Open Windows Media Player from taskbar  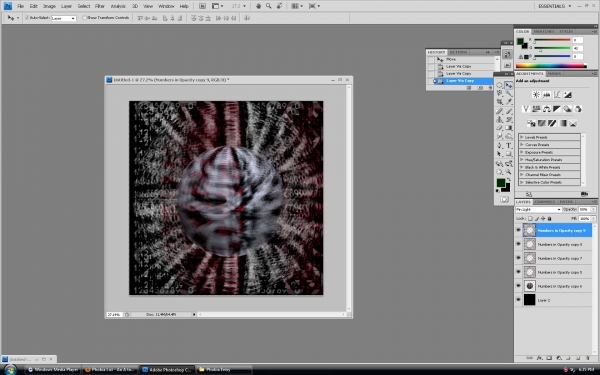coord(53,370)
